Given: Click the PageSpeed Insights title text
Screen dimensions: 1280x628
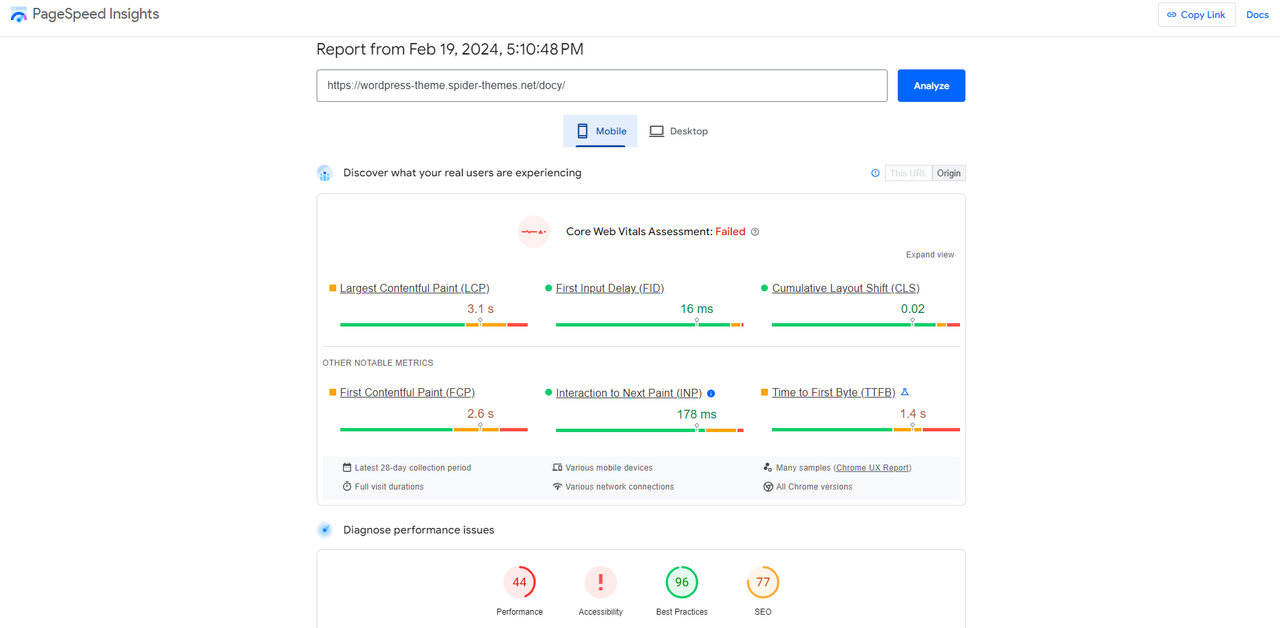Looking at the screenshot, I should [96, 15].
